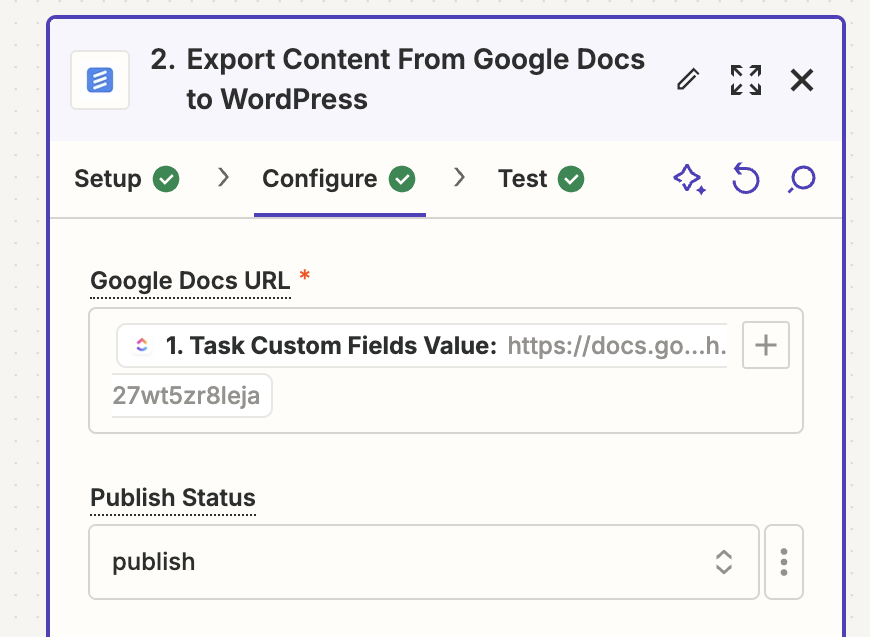Expand the step panel to full screen
Screen dimensions: 870x637
(745, 80)
